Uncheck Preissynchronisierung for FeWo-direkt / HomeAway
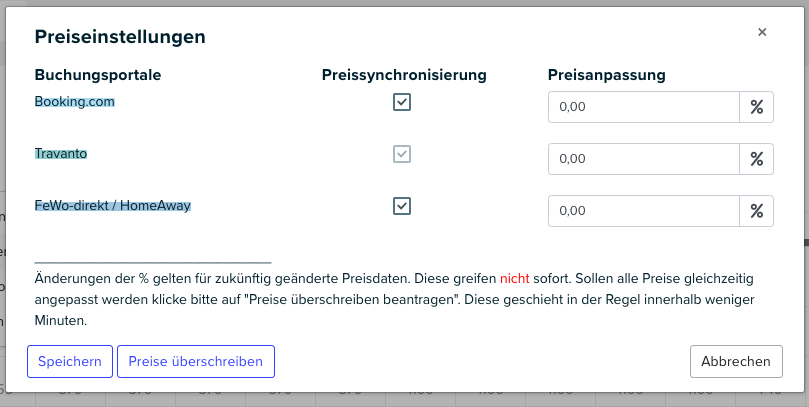Image resolution: width=809 pixels, height=407 pixels. point(402,206)
